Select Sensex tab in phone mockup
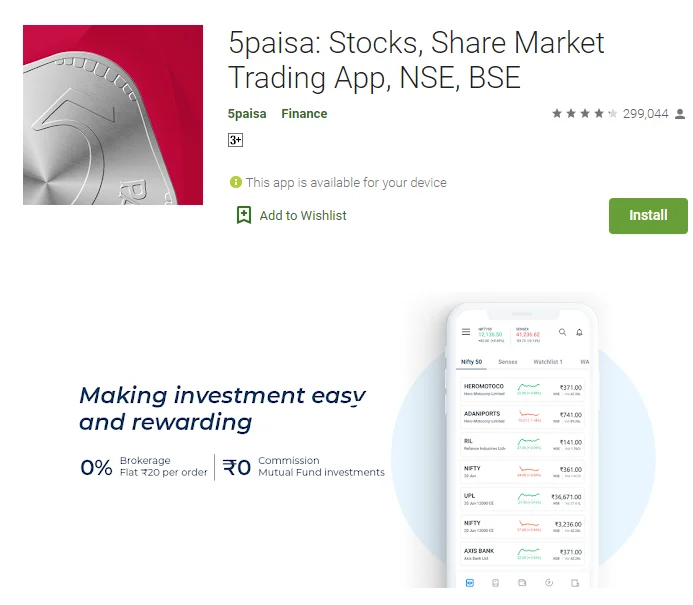693x605 pixels. (x=508, y=362)
